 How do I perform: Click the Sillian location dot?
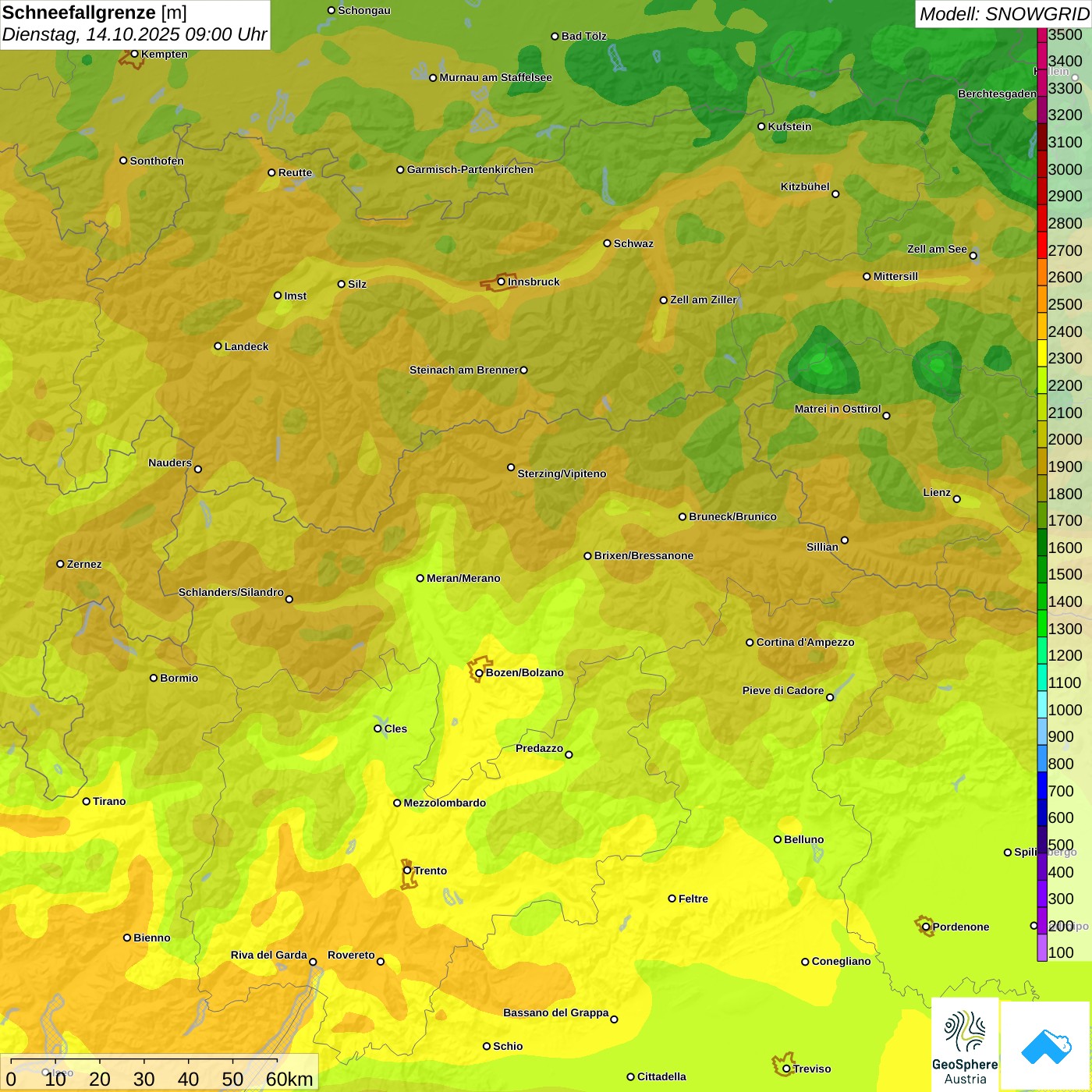click(x=845, y=540)
